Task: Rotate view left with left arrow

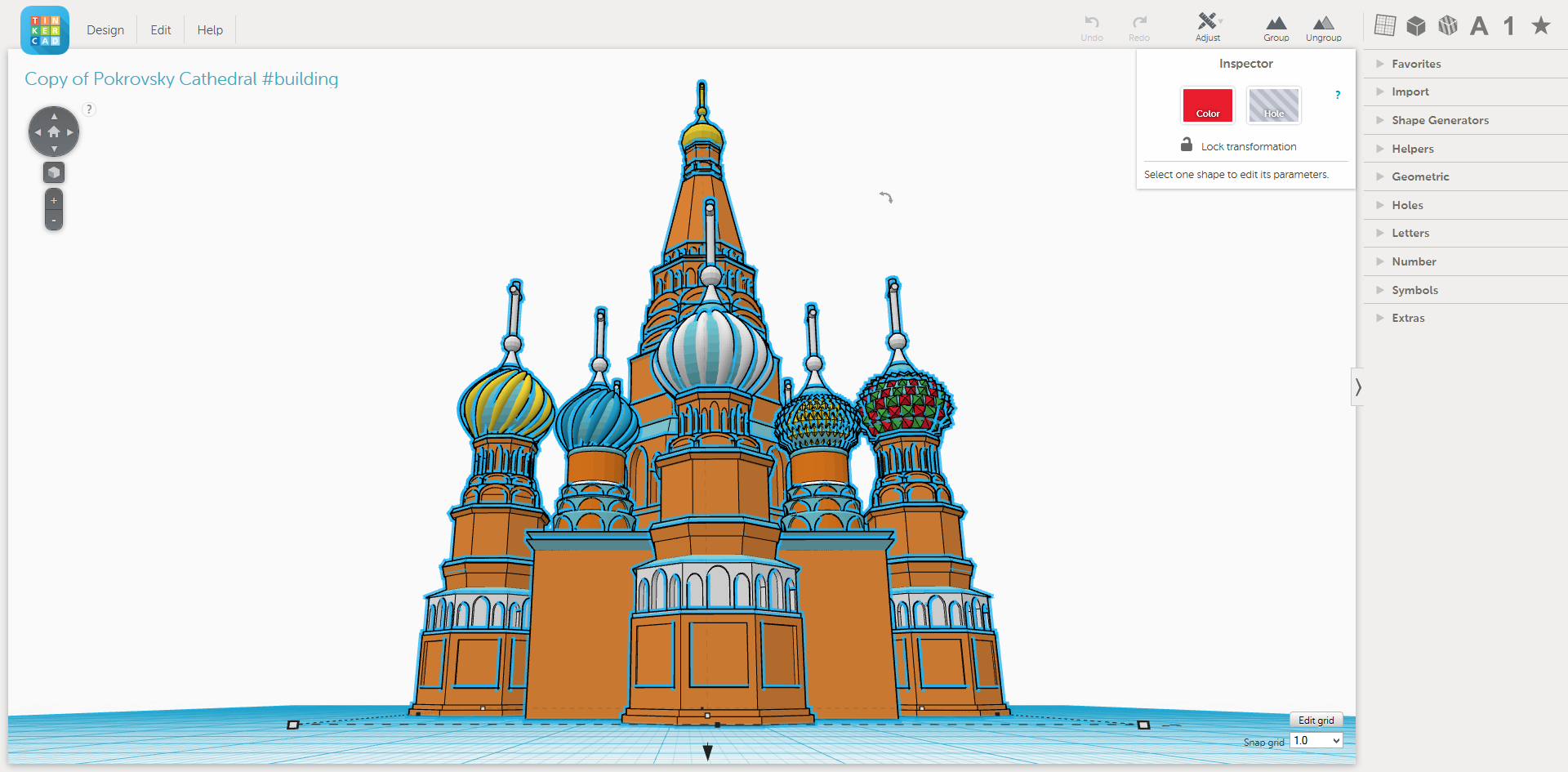Action: 38,132
